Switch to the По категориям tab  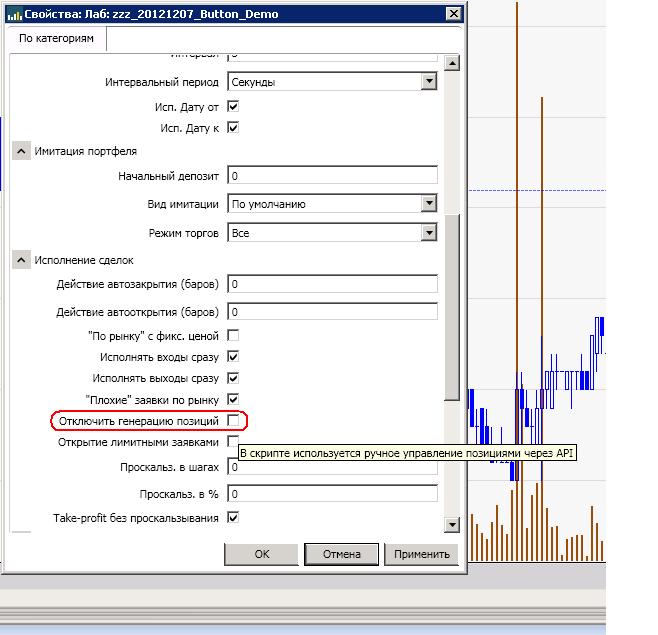click(x=58, y=38)
